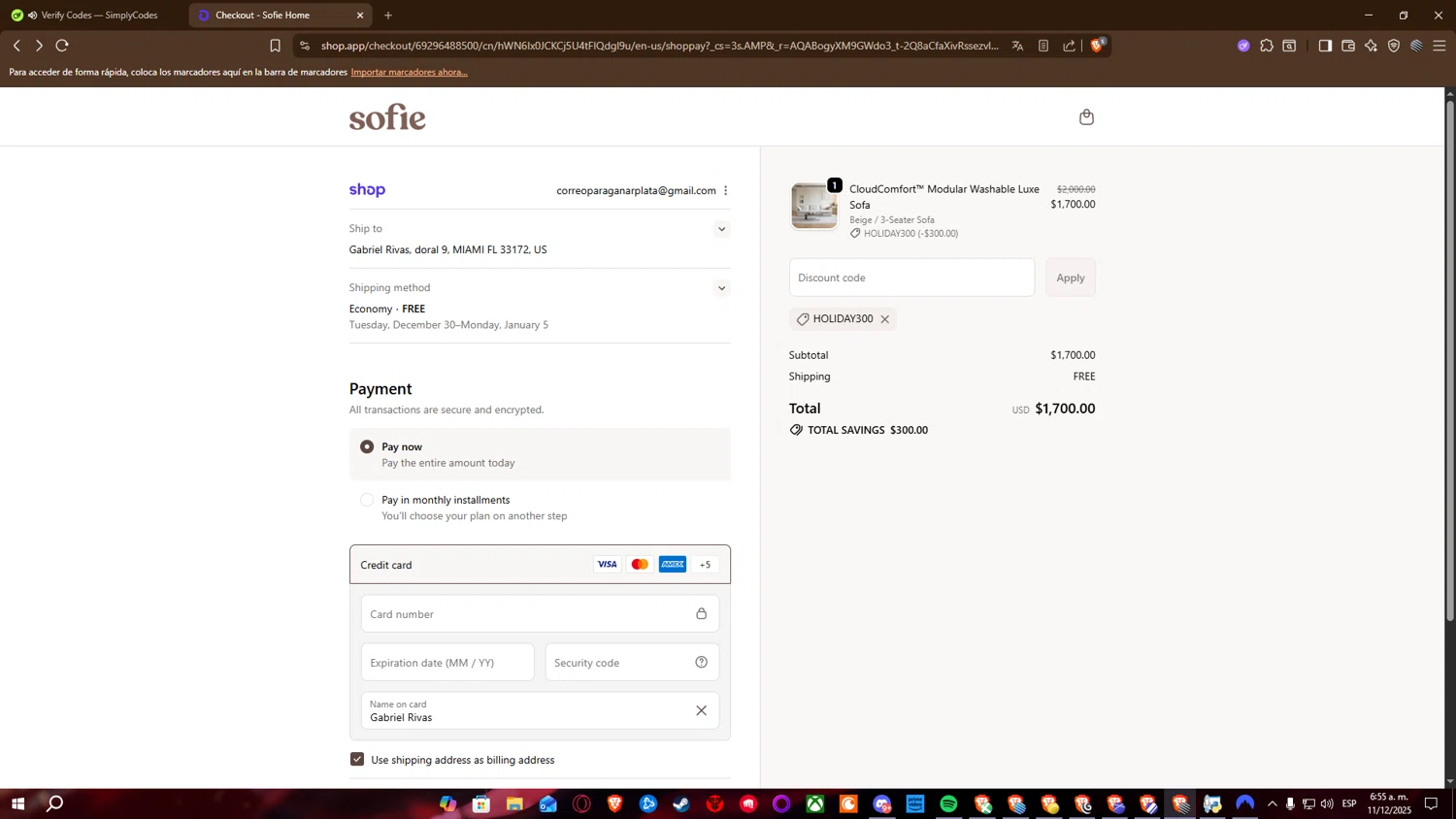Image resolution: width=1456 pixels, height=819 pixels.
Task: Click the translate page icon
Action: coord(1017,46)
